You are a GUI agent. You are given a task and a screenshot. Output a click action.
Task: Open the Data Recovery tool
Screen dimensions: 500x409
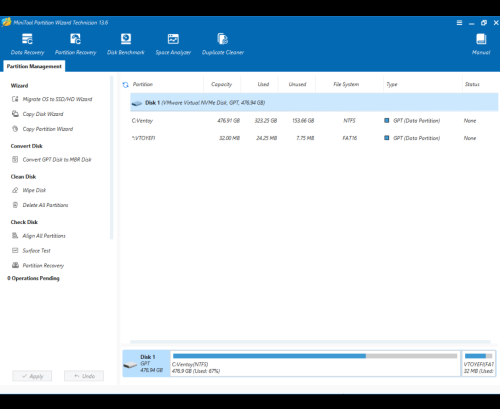point(27,44)
